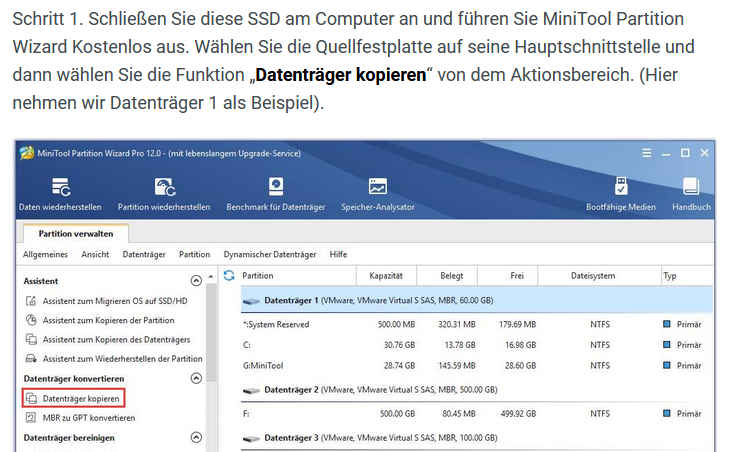Screen dimensions: 755x452
Task: Click icon for Assistent zum Kopieren des Datenträgers
Action: pyautogui.click(x=31, y=339)
